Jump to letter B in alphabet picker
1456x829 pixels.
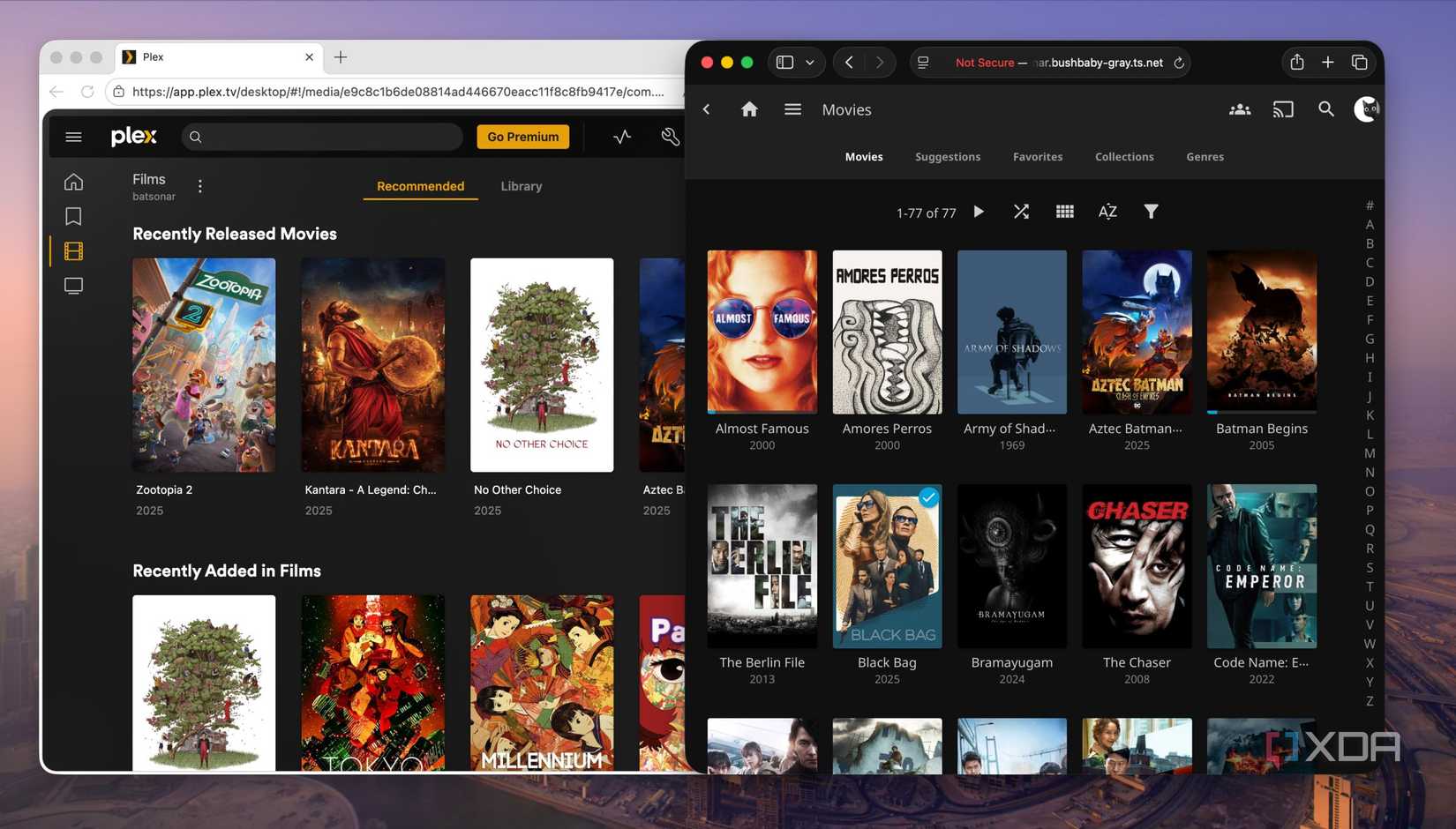pos(1370,243)
